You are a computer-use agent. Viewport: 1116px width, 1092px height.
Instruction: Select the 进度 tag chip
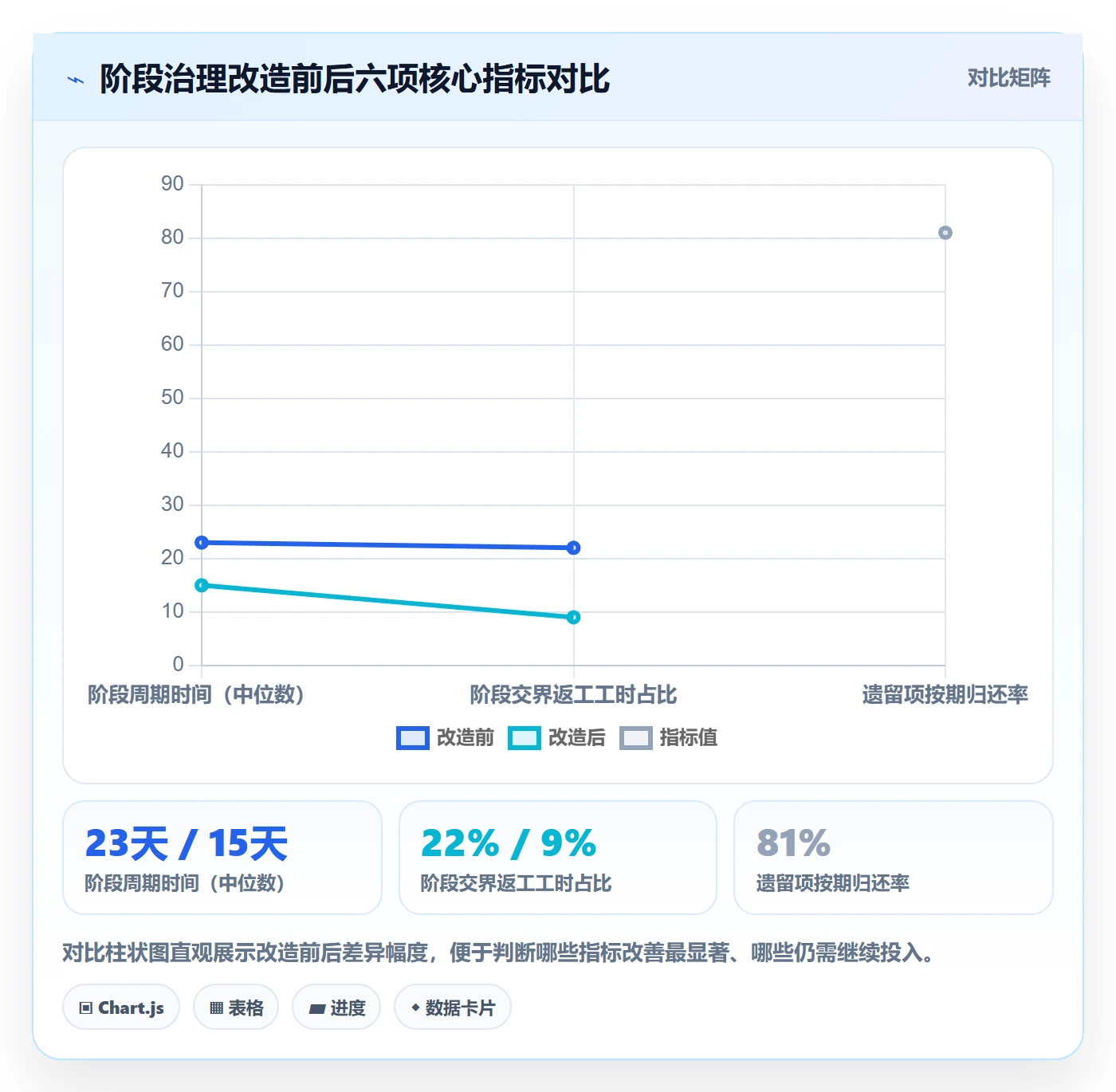pos(336,1008)
